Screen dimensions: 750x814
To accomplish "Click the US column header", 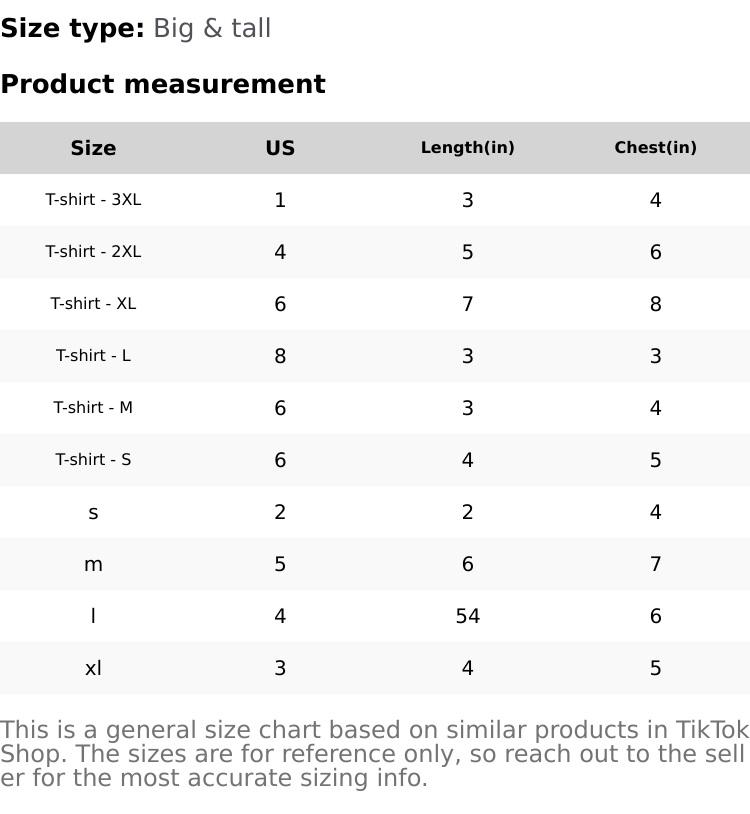I will 280,148.
